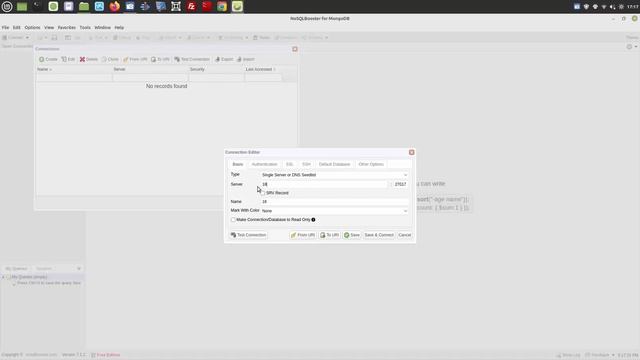Click the port number field 27017

(400, 184)
